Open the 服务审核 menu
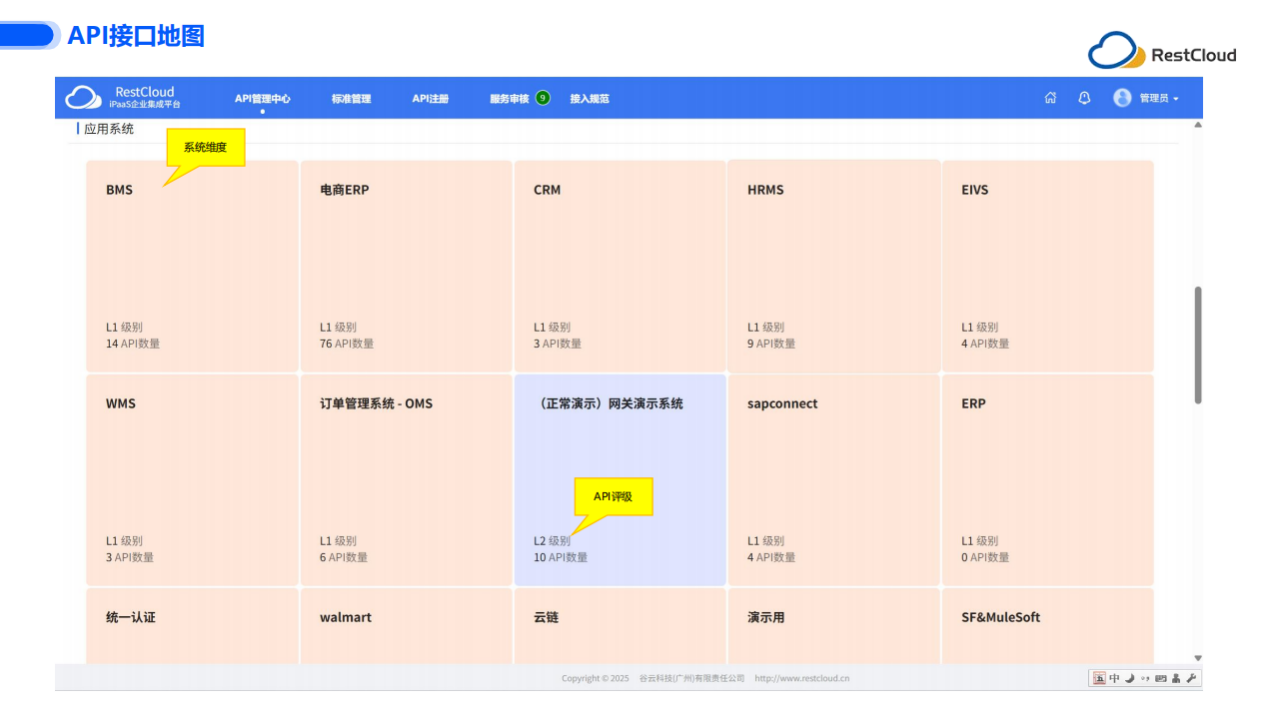1269x708 pixels. [x=509, y=99]
